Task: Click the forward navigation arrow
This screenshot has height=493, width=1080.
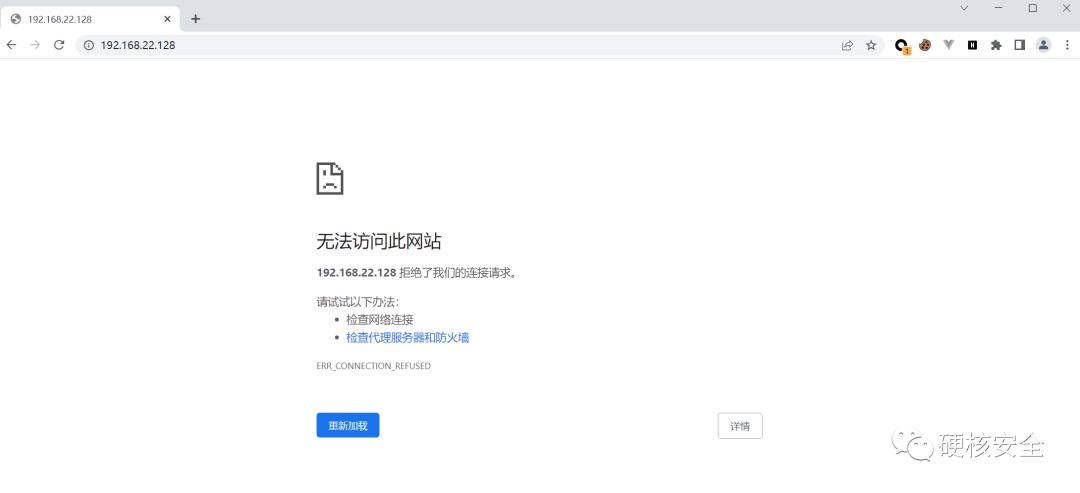Action: point(35,45)
